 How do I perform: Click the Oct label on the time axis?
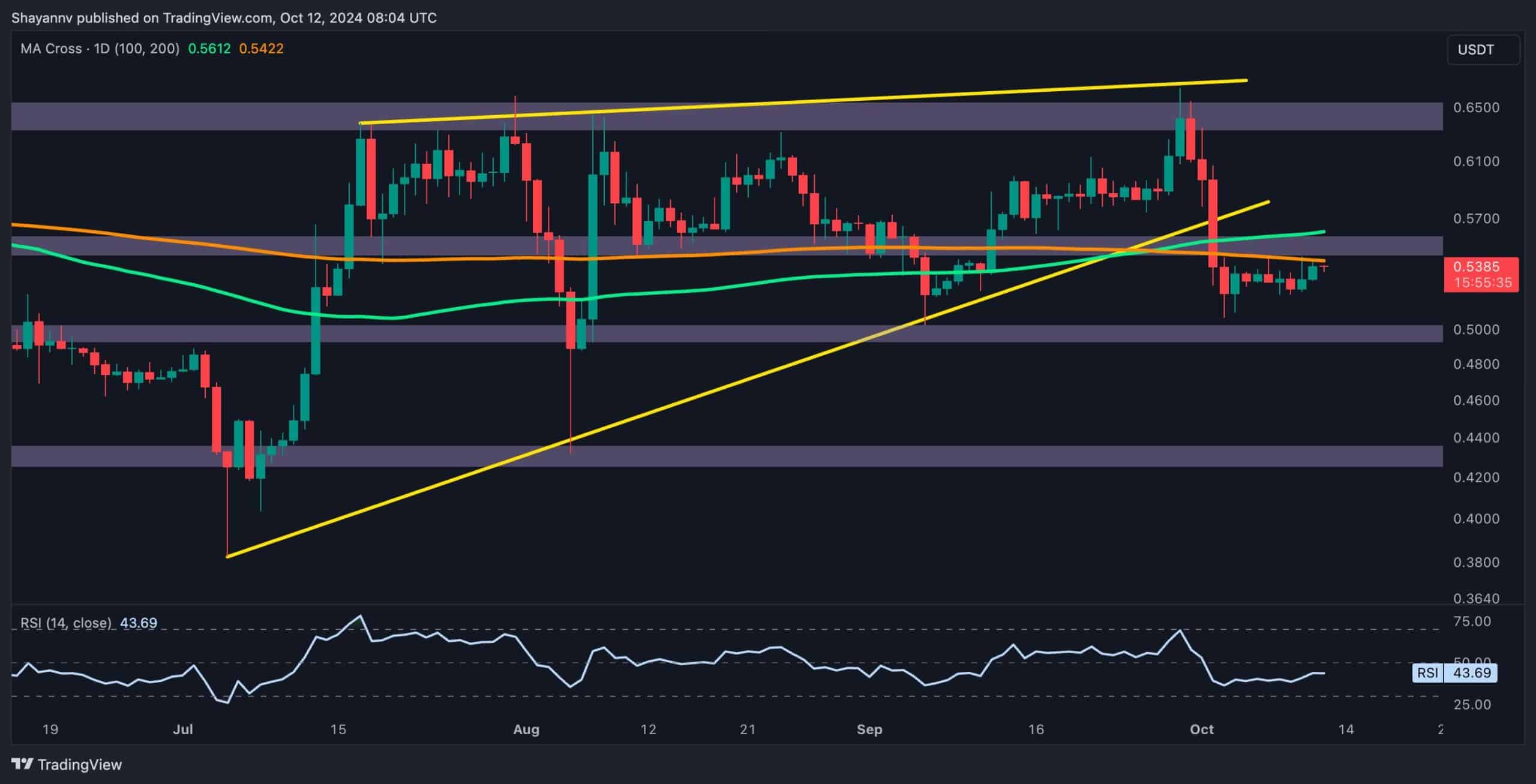1202,730
